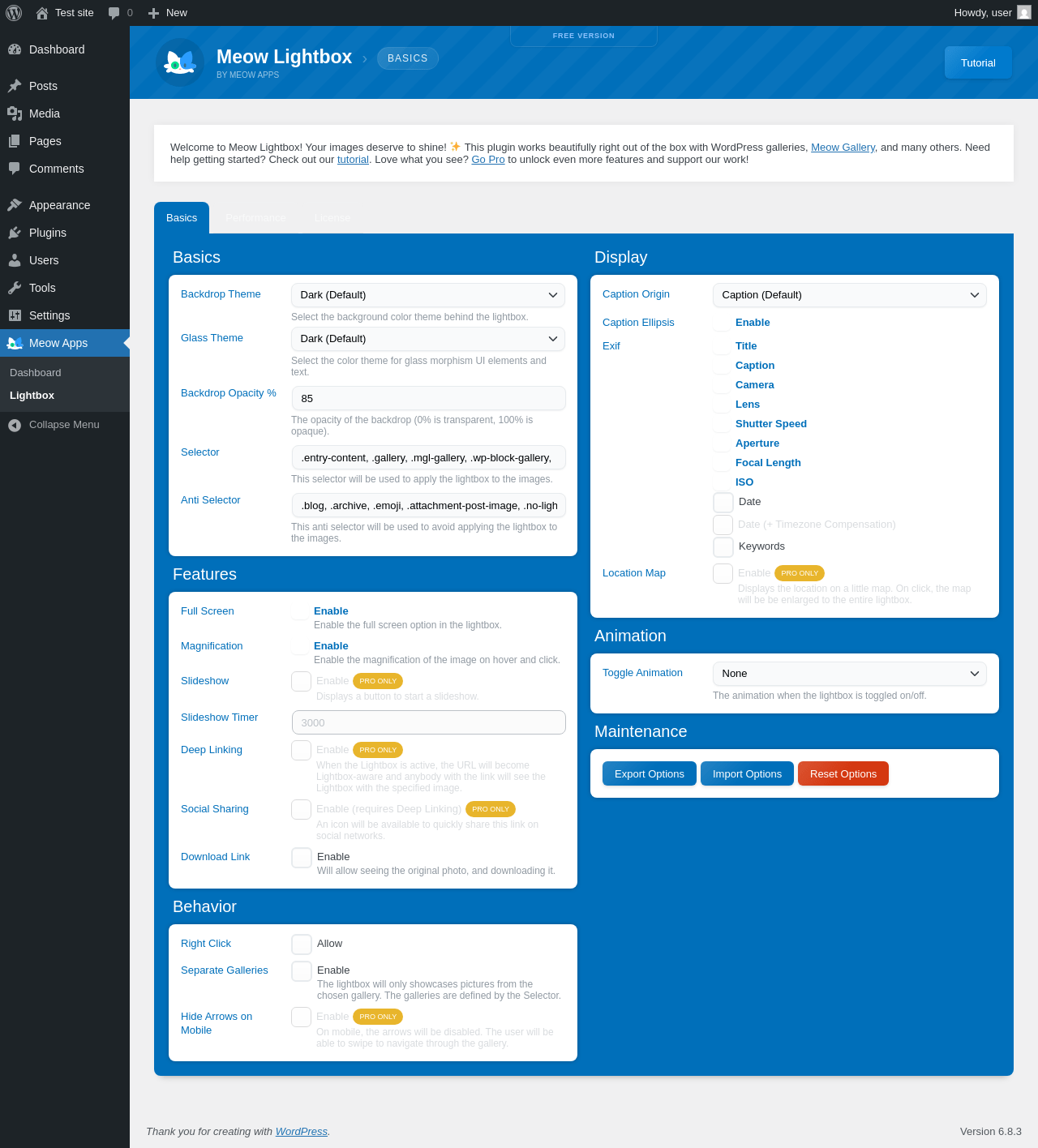Image resolution: width=1038 pixels, height=1148 pixels.
Task: Click the plus icon for New content
Action: pos(154,13)
